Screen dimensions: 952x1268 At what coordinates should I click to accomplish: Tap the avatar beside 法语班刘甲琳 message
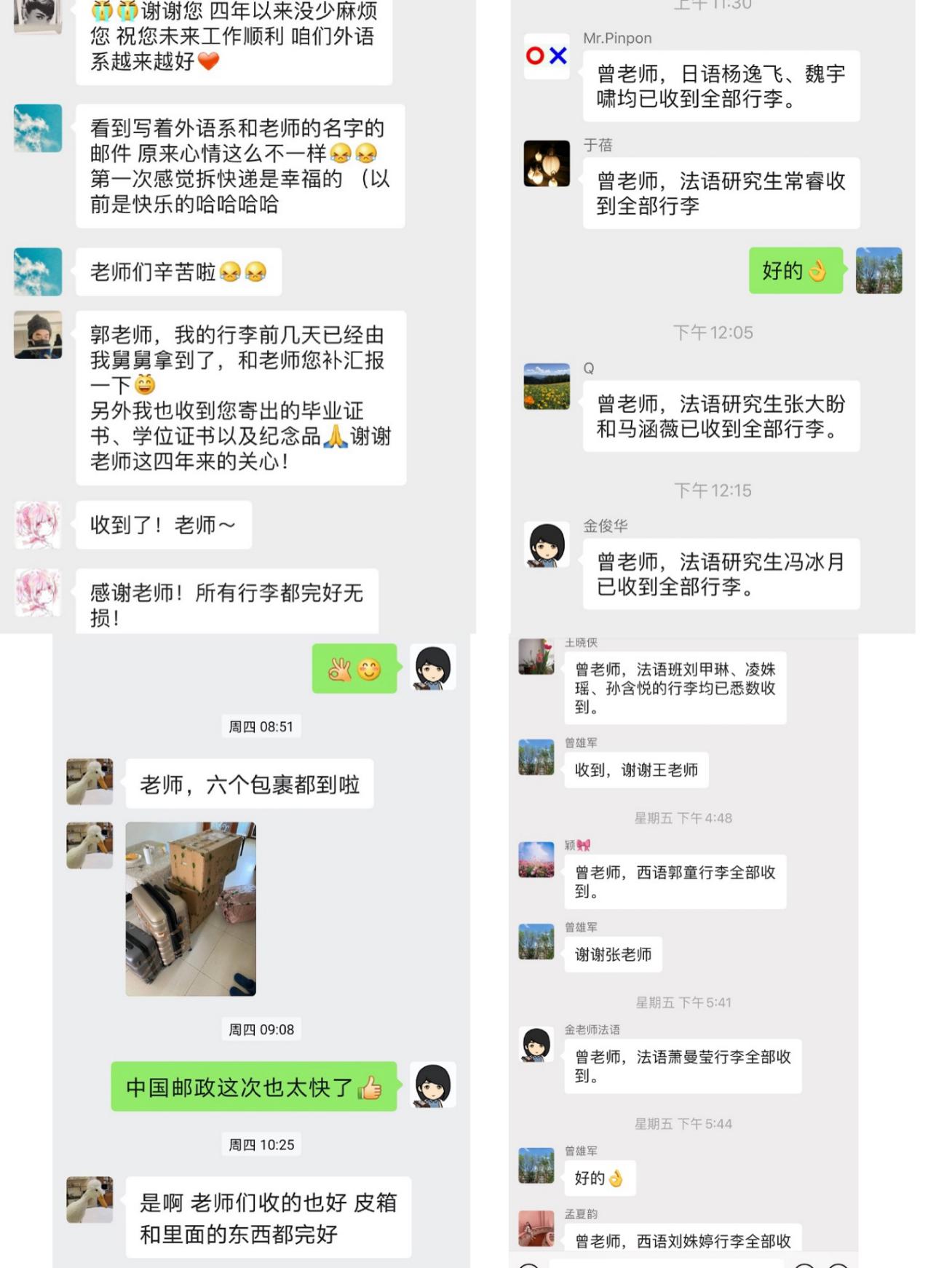click(536, 656)
